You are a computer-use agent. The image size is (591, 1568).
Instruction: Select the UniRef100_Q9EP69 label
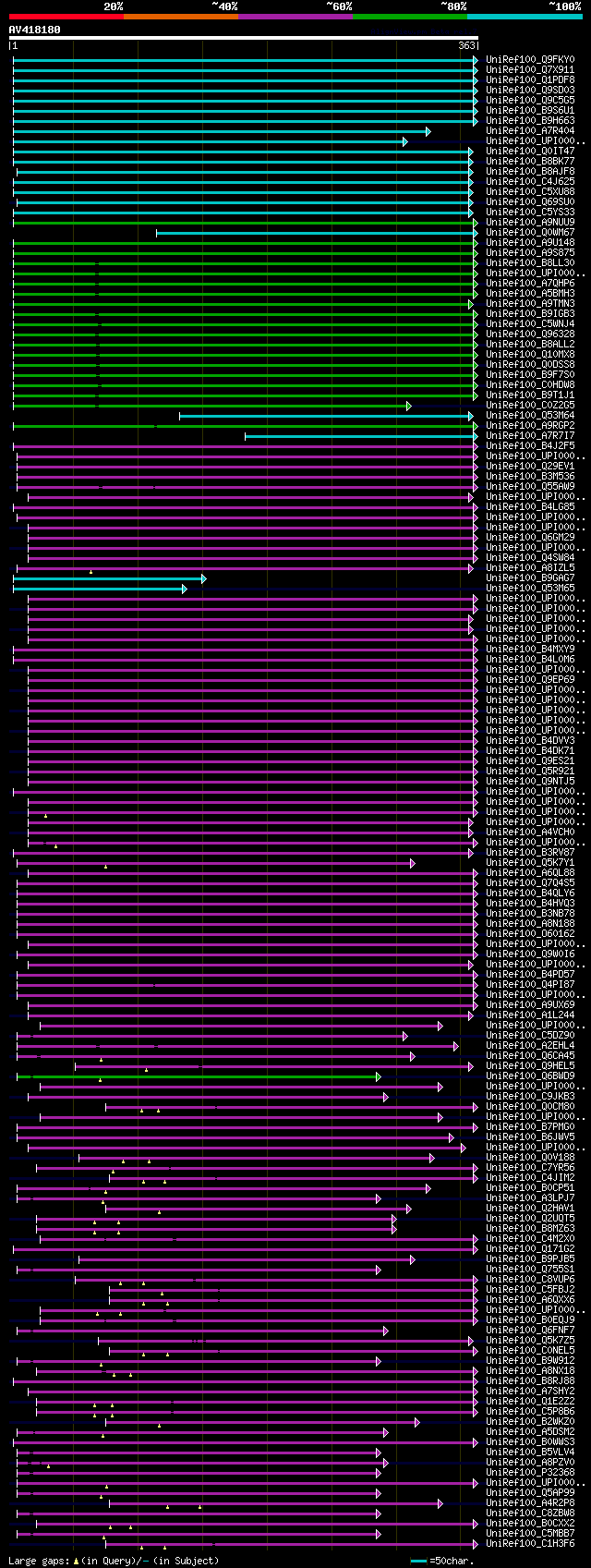530,679
